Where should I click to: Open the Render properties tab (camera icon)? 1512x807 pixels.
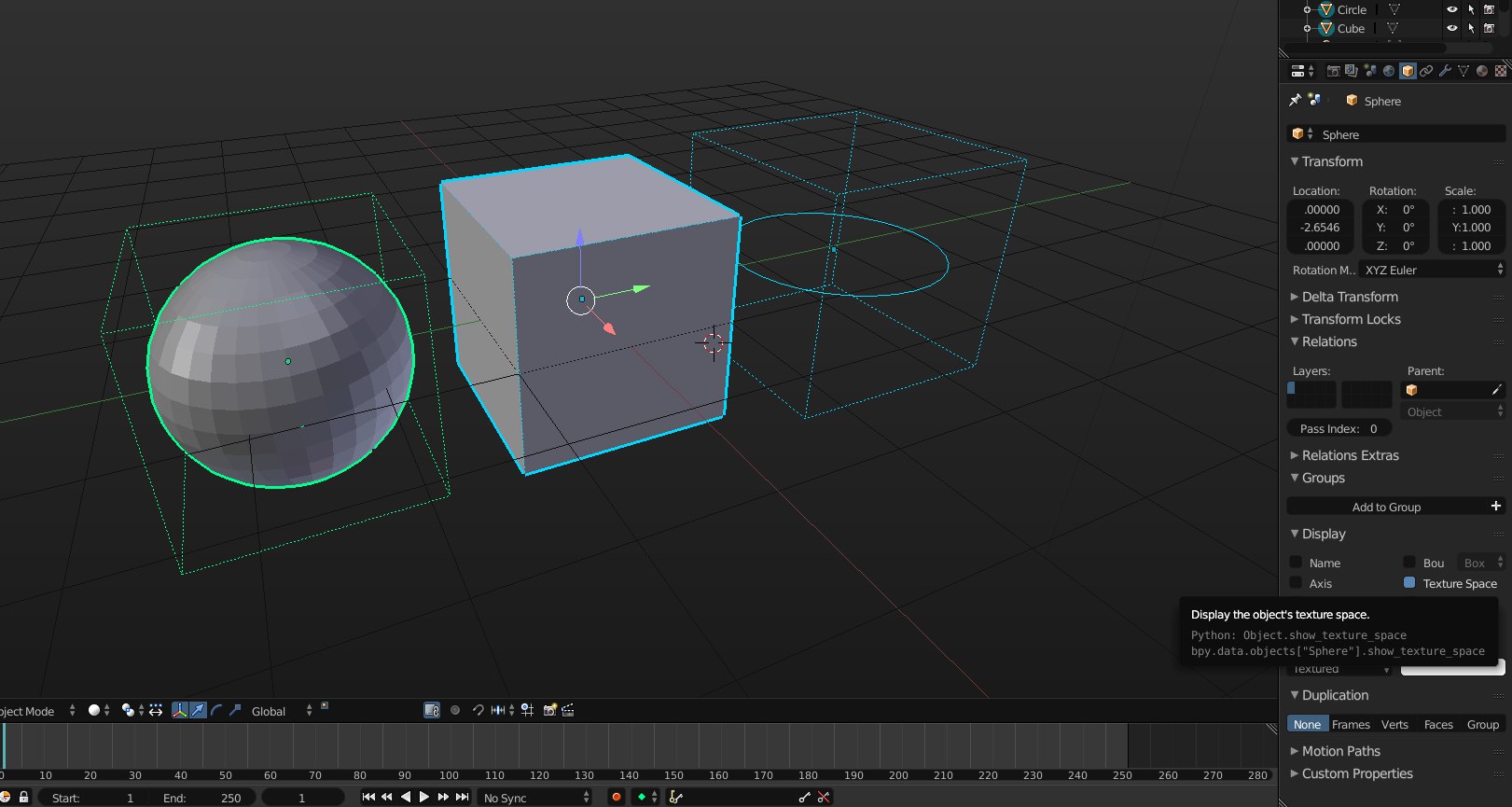pyautogui.click(x=1333, y=71)
